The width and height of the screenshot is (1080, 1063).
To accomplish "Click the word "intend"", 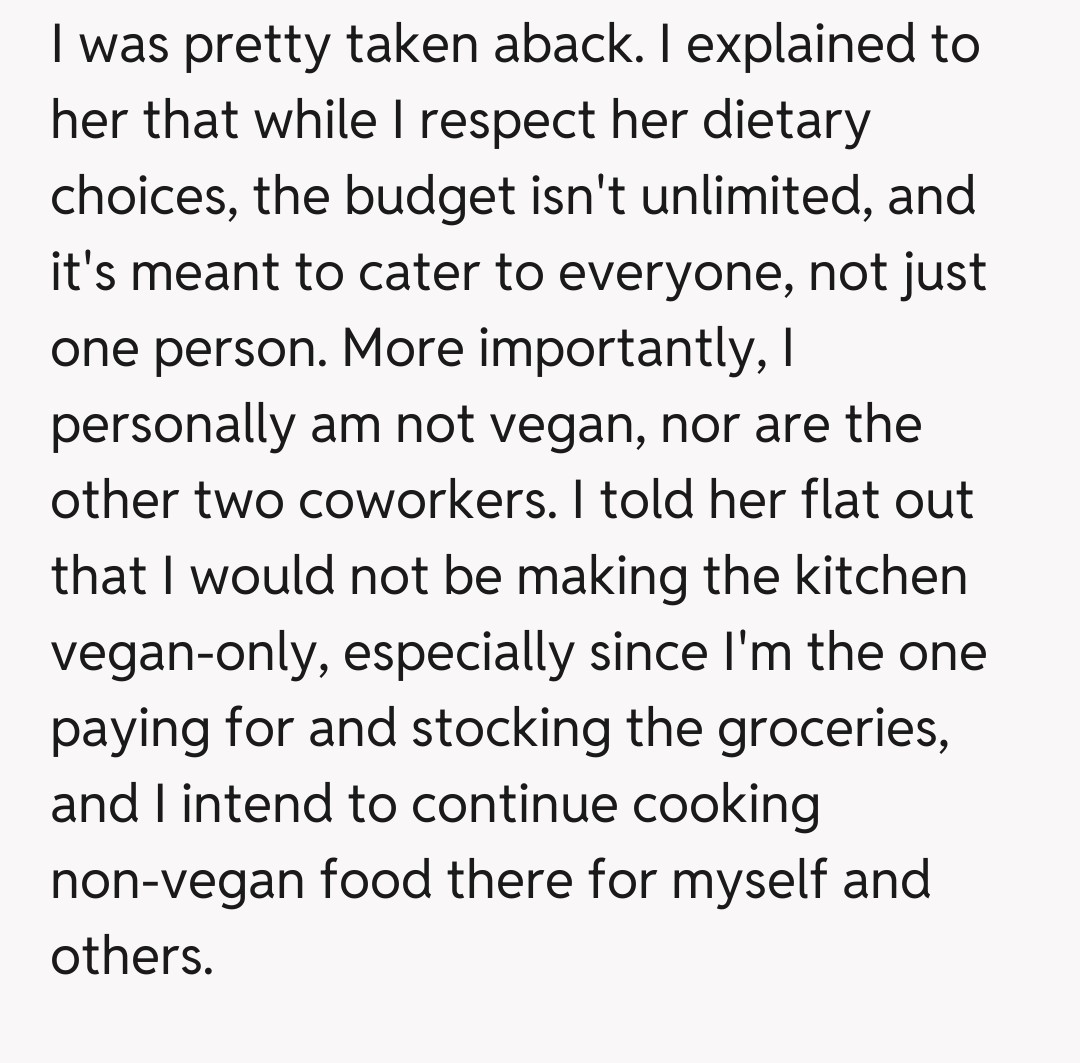I will click(262, 804).
